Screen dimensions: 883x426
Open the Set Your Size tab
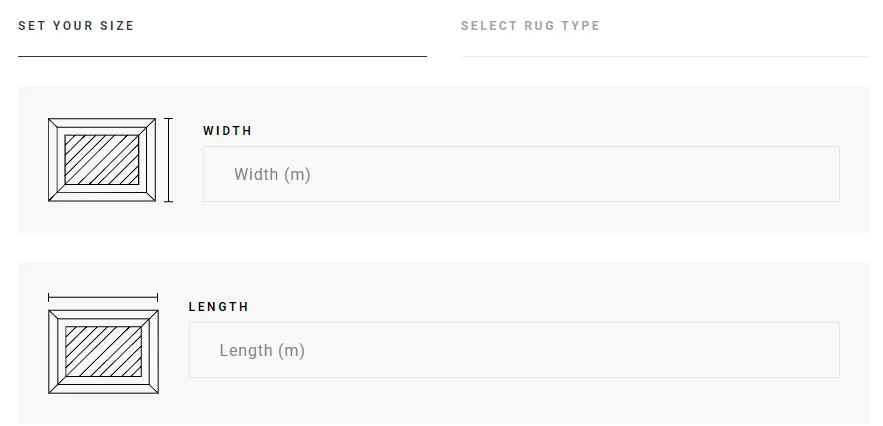pyautogui.click(x=76, y=26)
